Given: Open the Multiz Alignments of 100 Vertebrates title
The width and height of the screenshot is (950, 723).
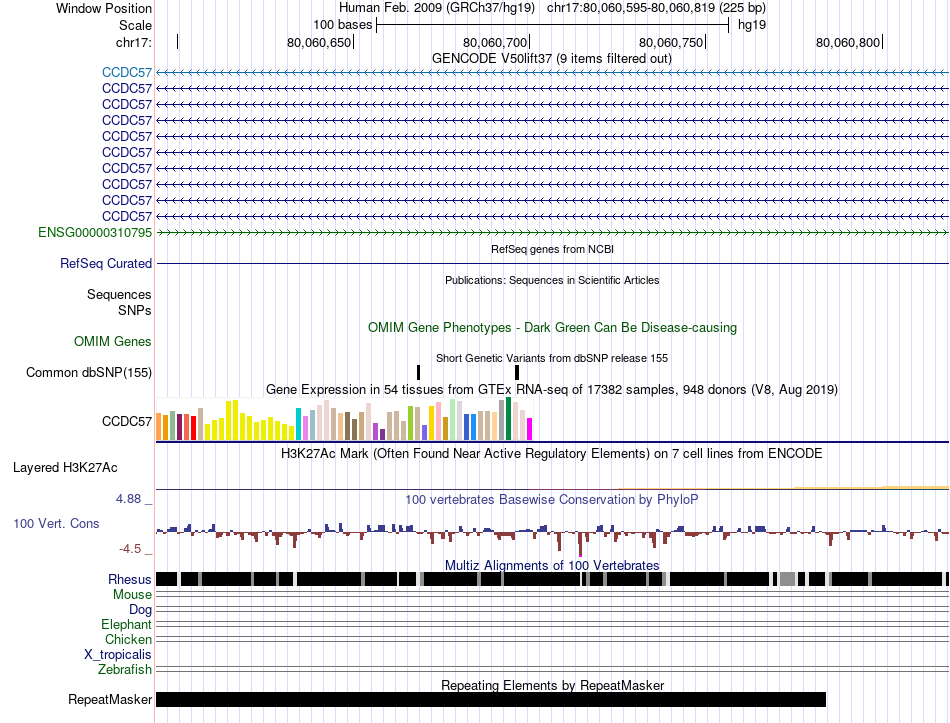Looking at the screenshot, I should click(x=552, y=565).
